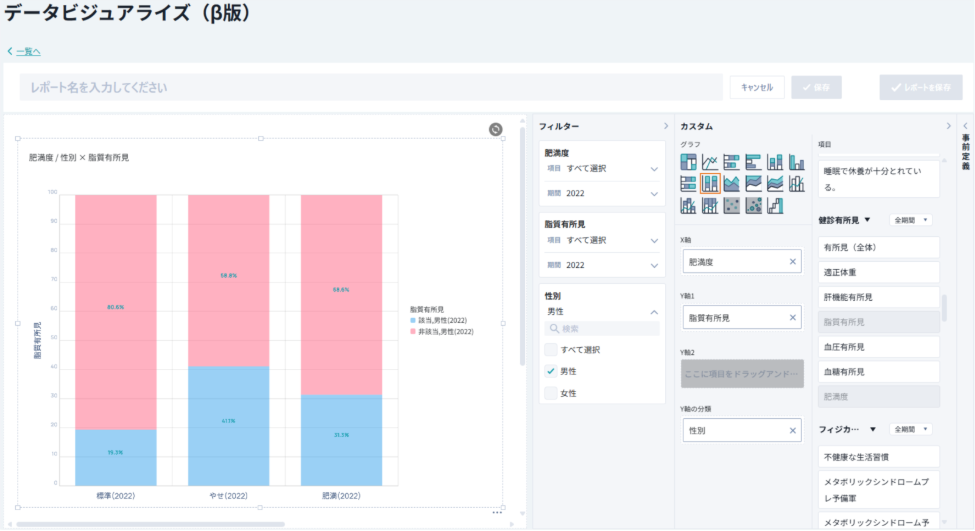
Task: Select the clustered column chart icon
Action: point(797,162)
